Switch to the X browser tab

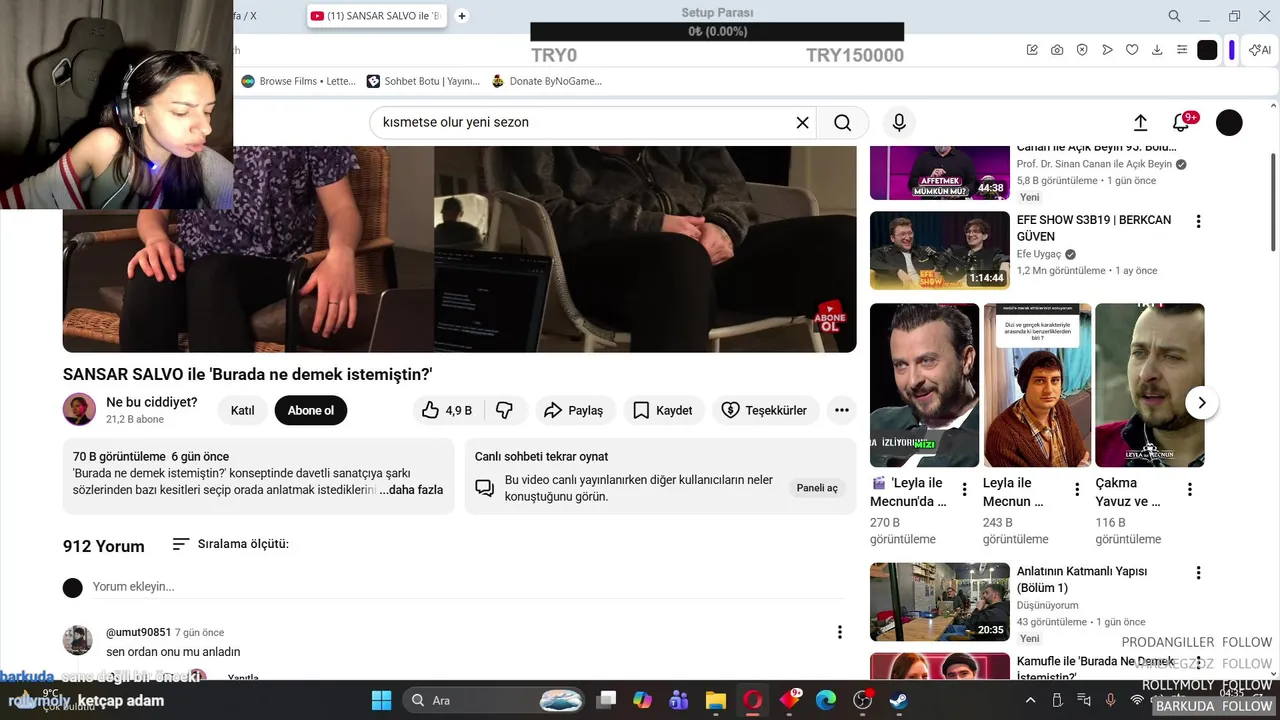[245, 16]
